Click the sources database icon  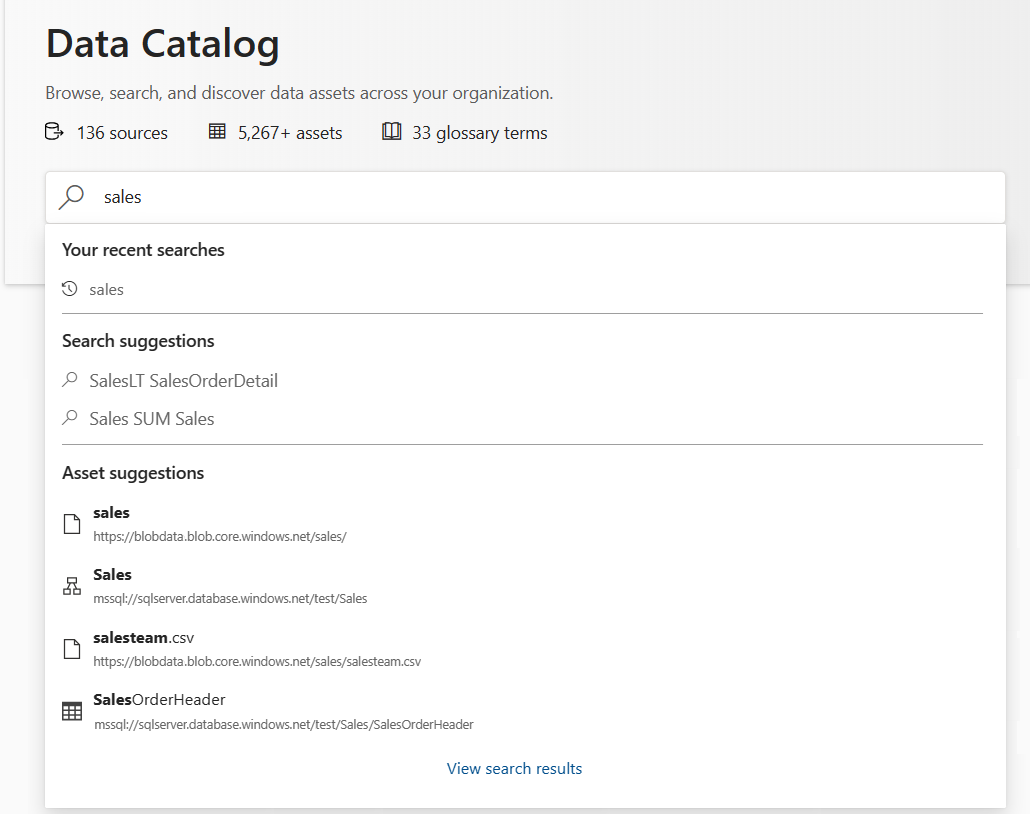pyautogui.click(x=54, y=132)
